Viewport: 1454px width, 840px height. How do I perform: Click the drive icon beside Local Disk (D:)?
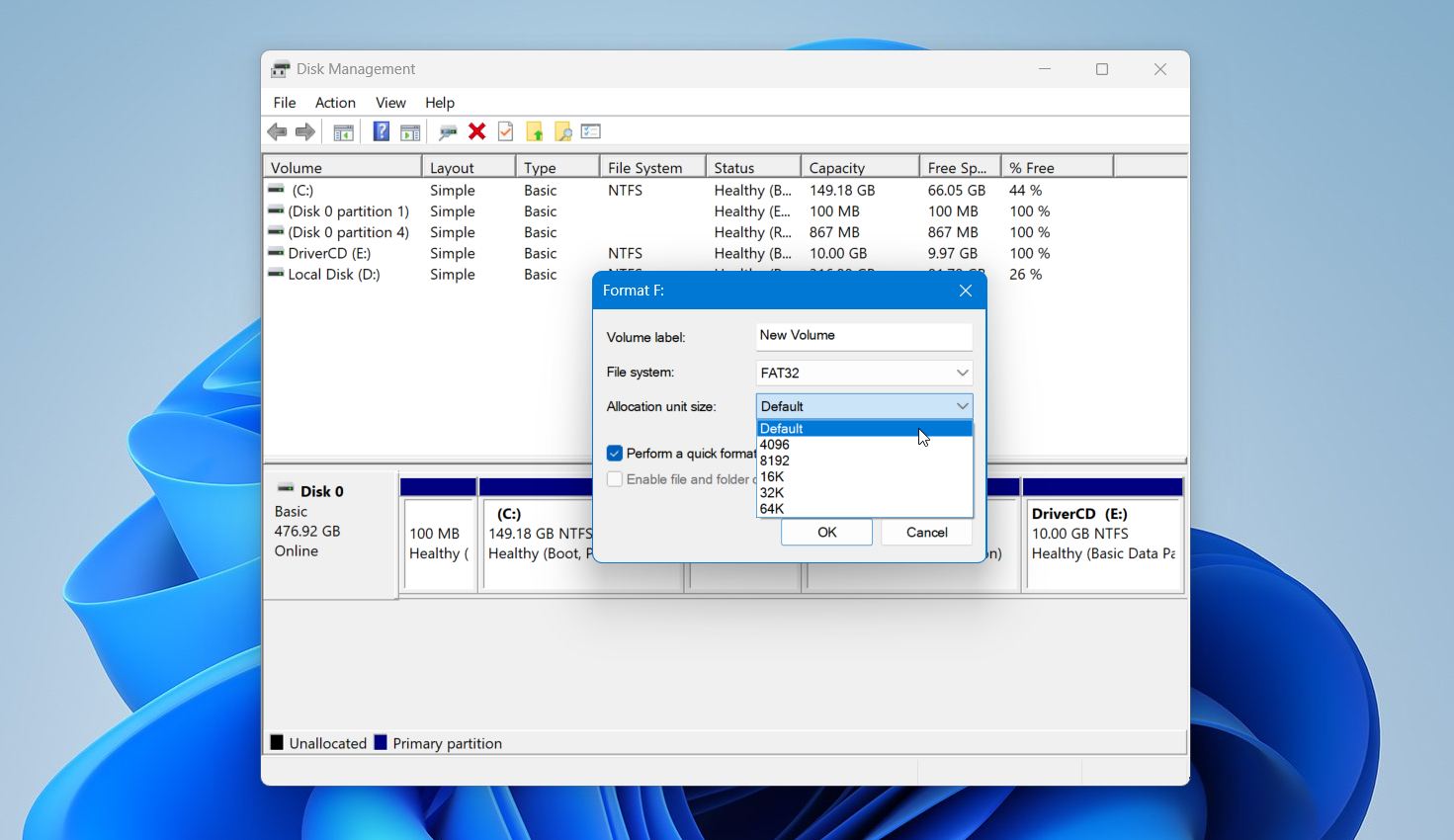276,274
